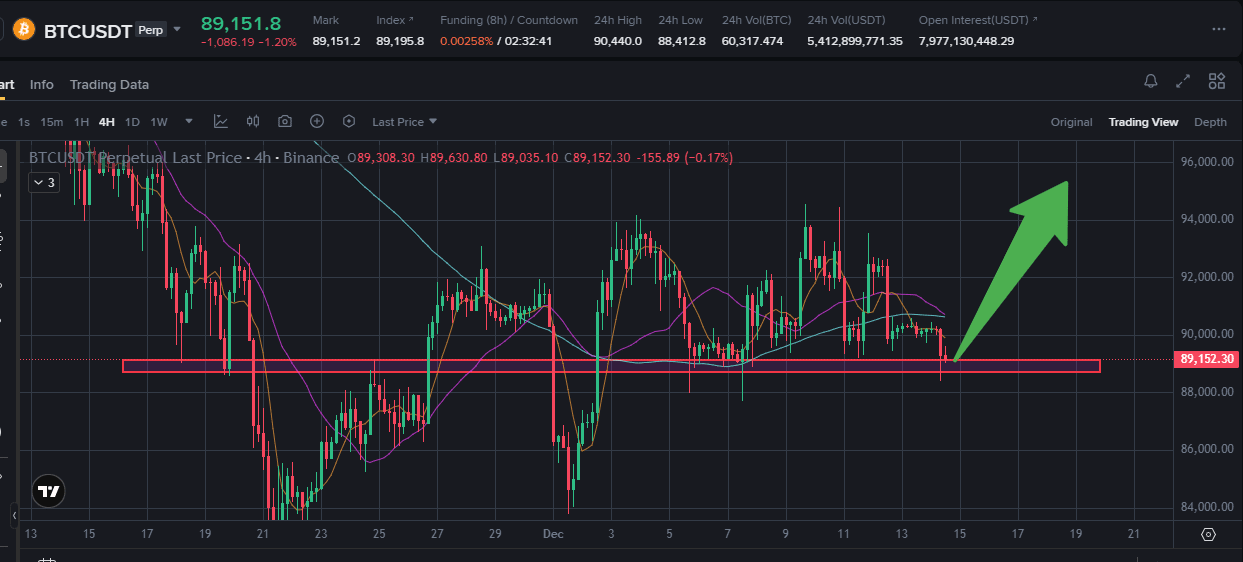Click the Mark price 89,151.2 value
Viewport: 1243px width, 562px height.
336,41
